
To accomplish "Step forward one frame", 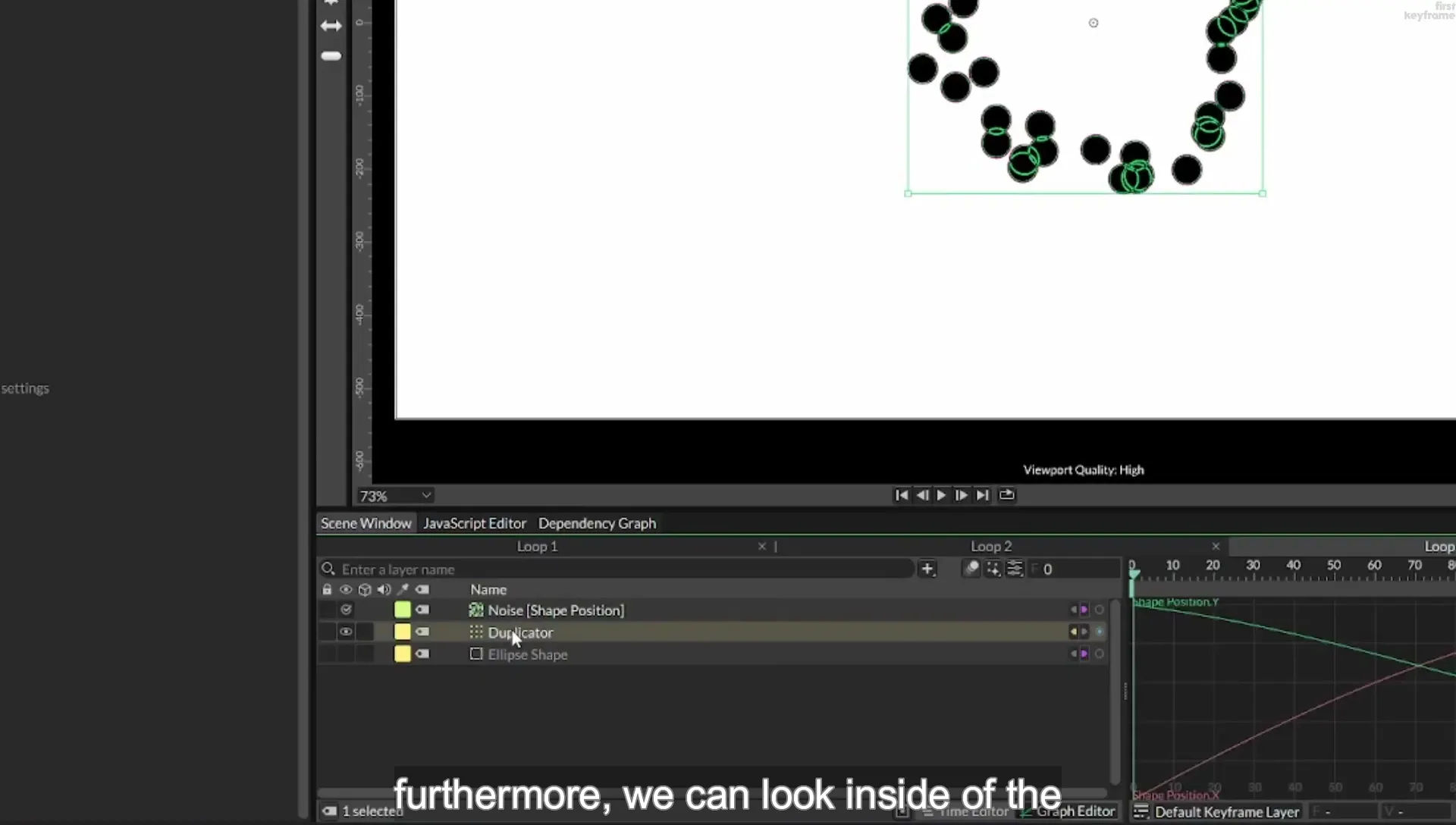I will pyautogui.click(x=961, y=495).
